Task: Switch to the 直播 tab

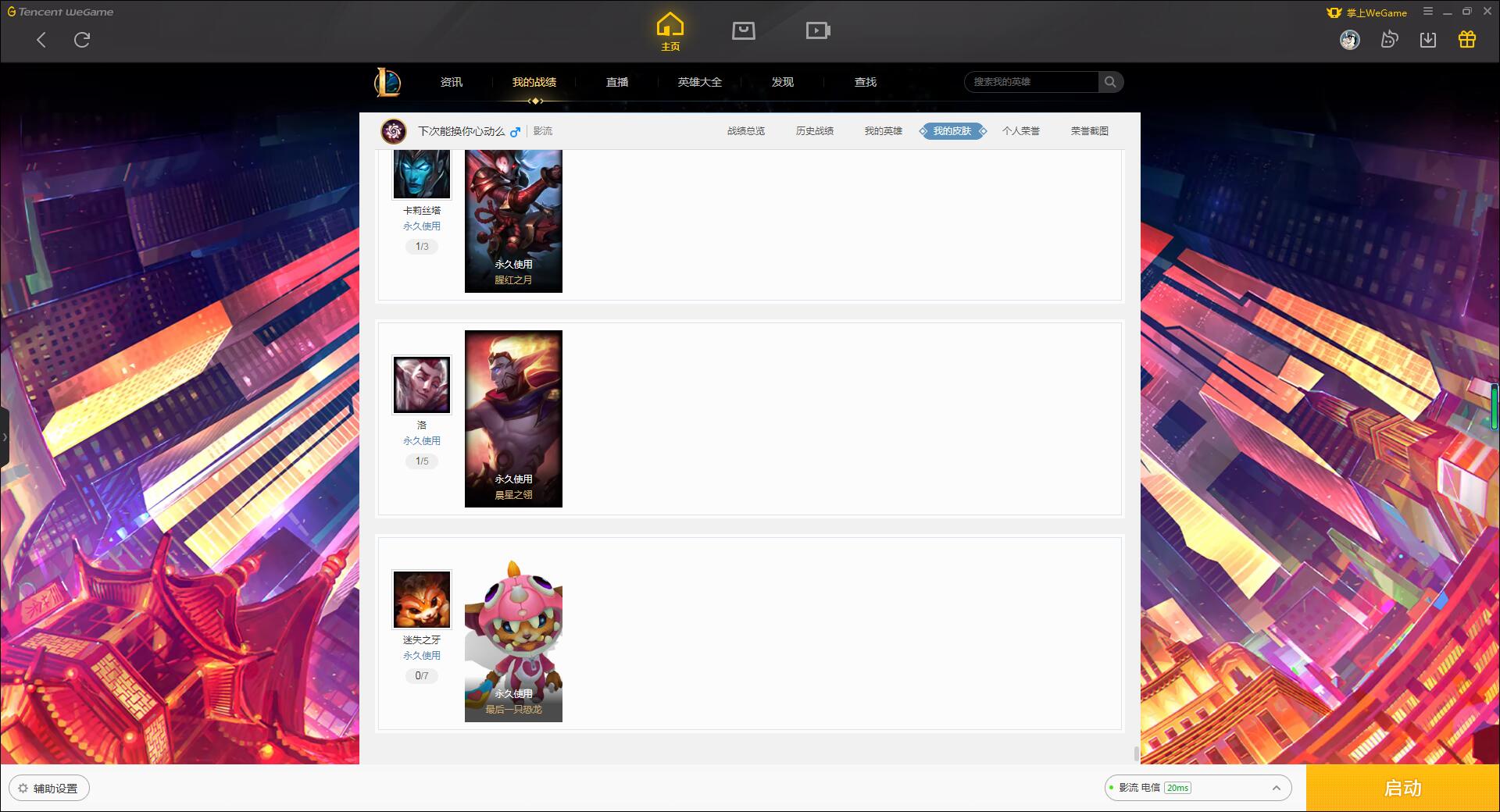Action: click(x=617, y=82)
